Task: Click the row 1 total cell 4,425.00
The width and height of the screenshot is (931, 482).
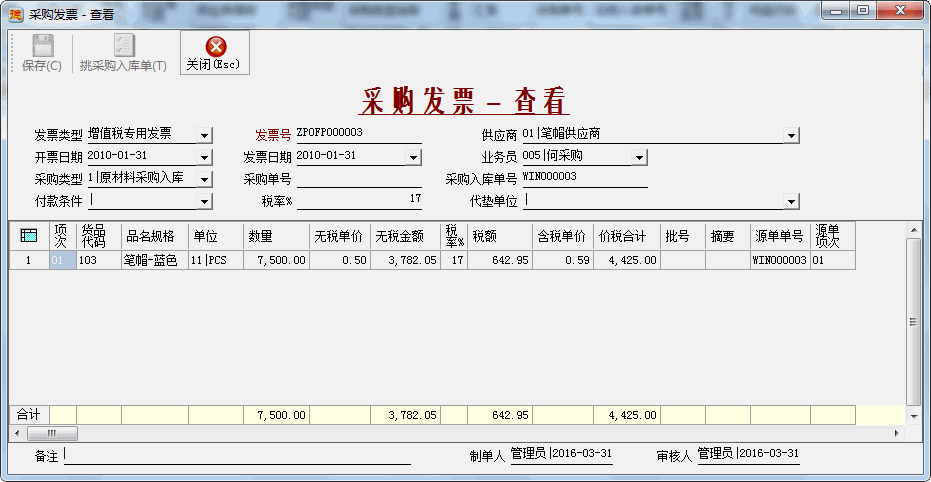Action: [627, 260]
